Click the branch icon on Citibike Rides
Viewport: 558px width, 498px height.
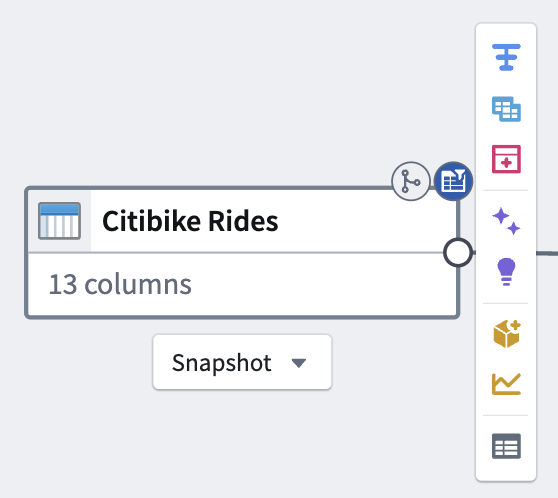pyautogui.click(x=411, y=181)
